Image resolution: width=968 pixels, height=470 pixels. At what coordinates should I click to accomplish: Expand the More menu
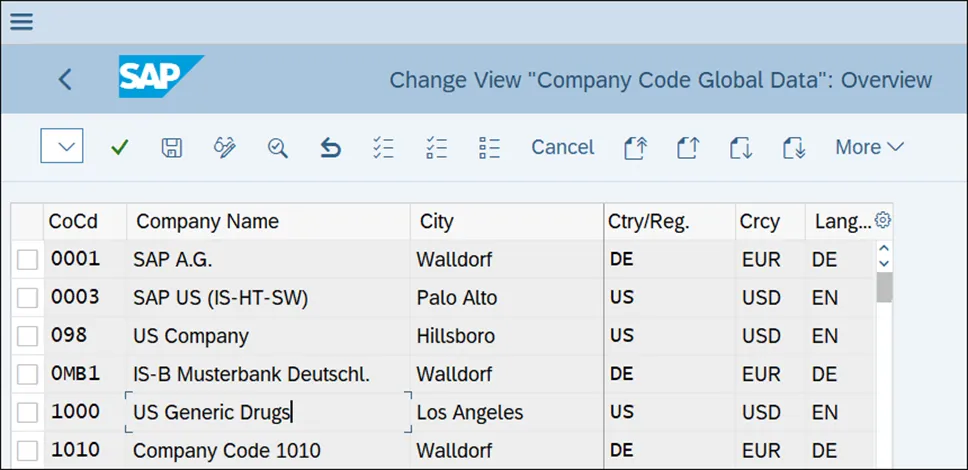(x=868, y=147)
